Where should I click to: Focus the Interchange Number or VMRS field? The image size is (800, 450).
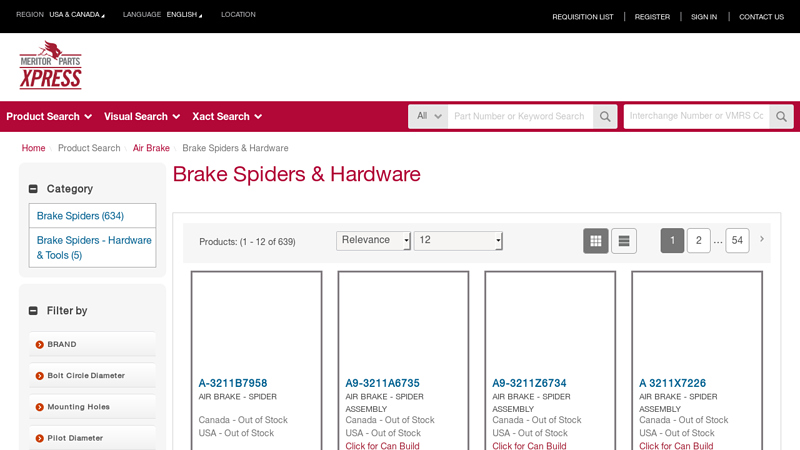(696, 116)
